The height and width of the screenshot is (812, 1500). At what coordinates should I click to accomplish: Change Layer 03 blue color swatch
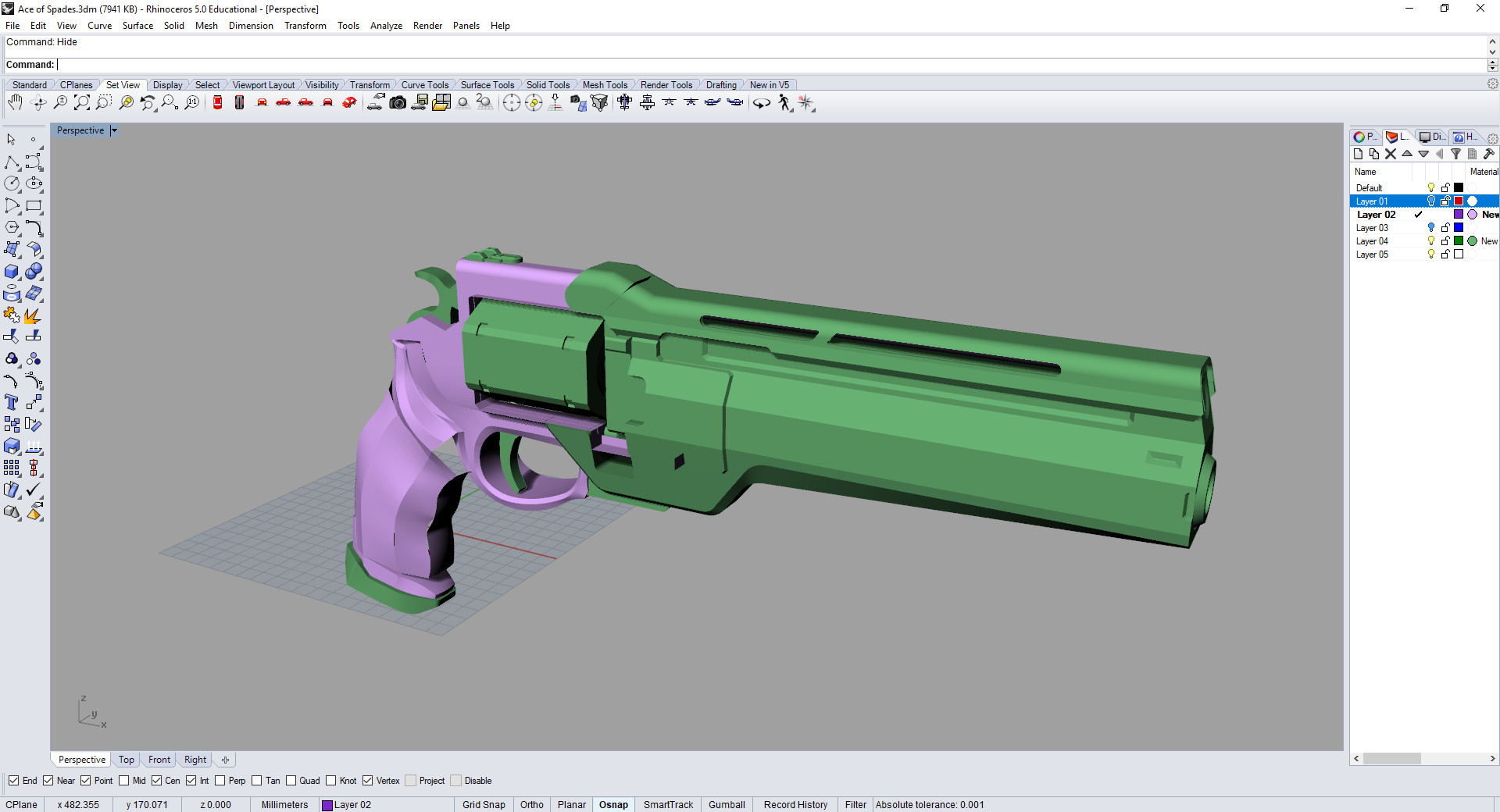click(1459, 228)
